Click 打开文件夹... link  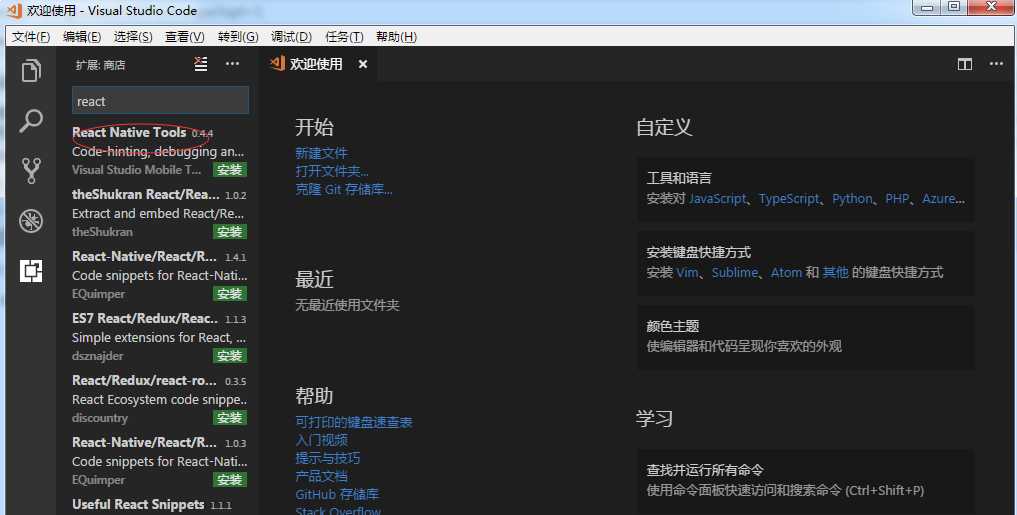click(332, 171)
